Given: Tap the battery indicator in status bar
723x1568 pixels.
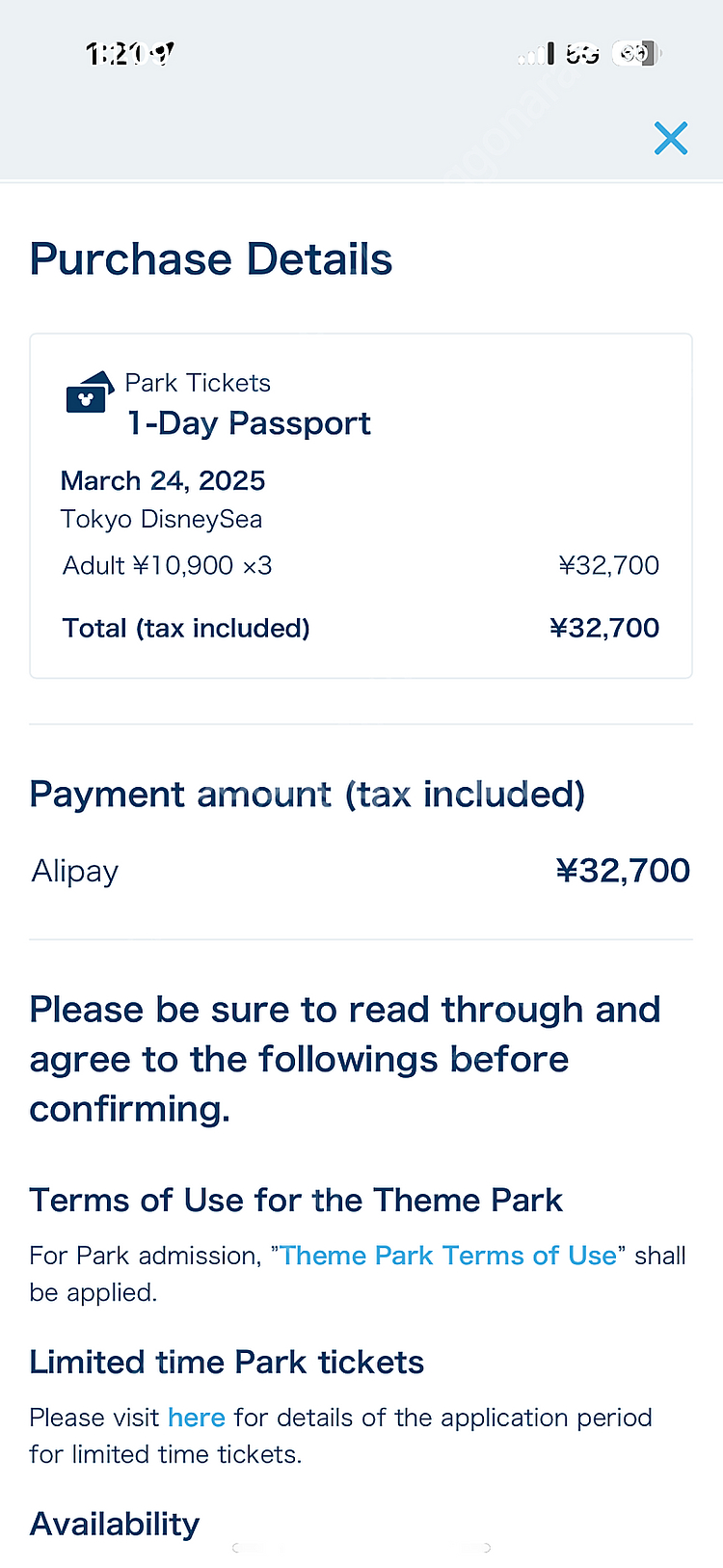Looking at the screenshot, I should coord(637,53).
